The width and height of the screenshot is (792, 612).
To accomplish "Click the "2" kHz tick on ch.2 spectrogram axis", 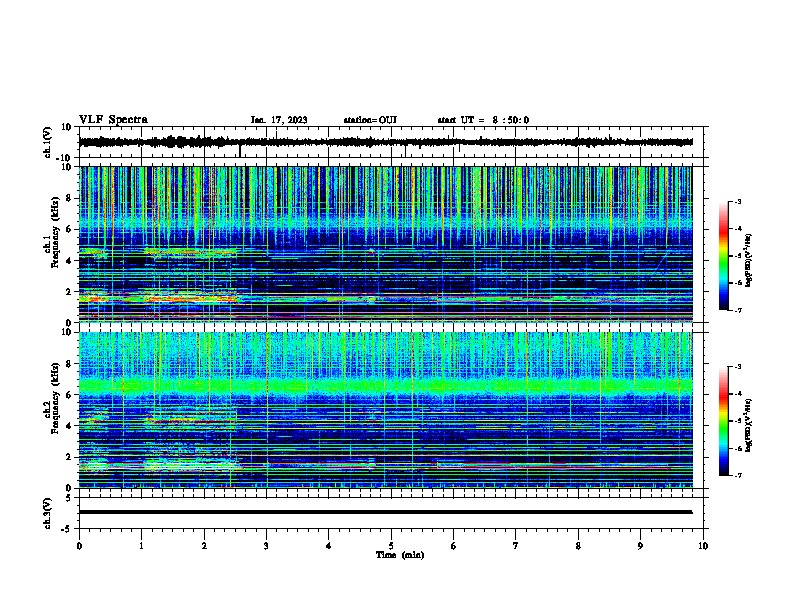I will (69, 457).
